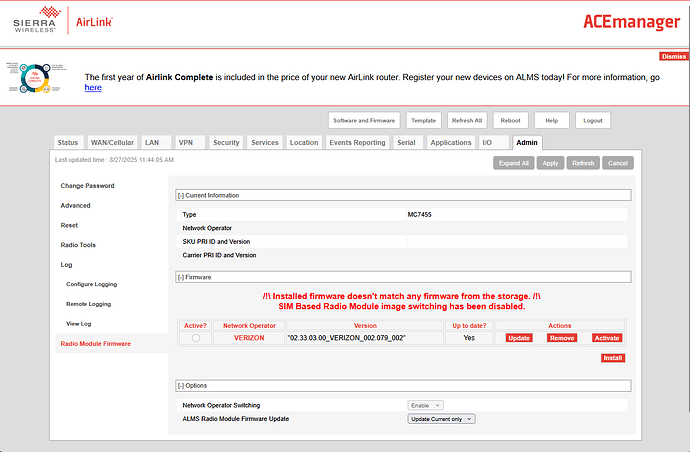Click the firmware version 02.33.03.00_VERIZON text
The image size is (690, 452).
(346, 338)
